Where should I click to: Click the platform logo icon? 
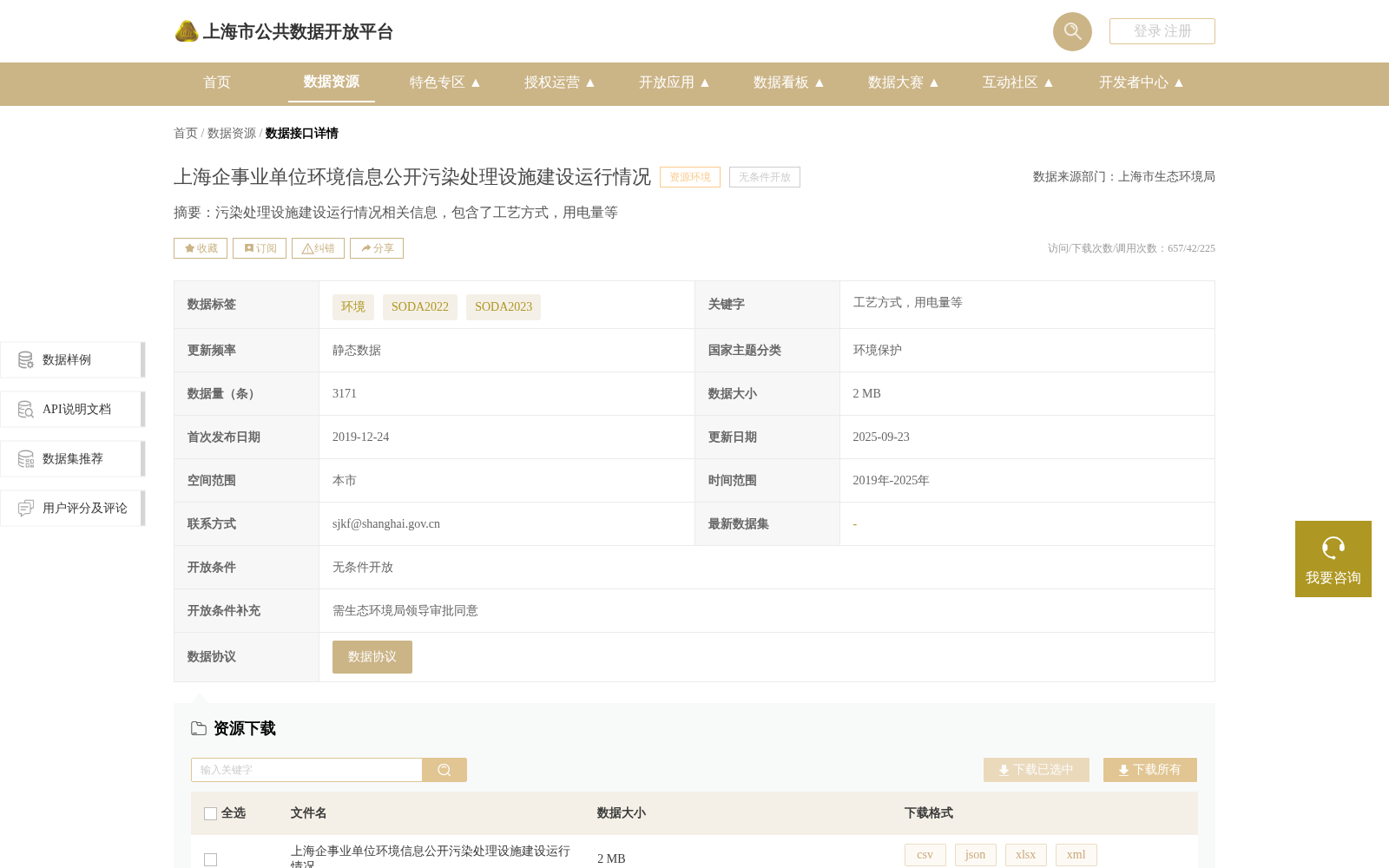click(x=187, y=31)
